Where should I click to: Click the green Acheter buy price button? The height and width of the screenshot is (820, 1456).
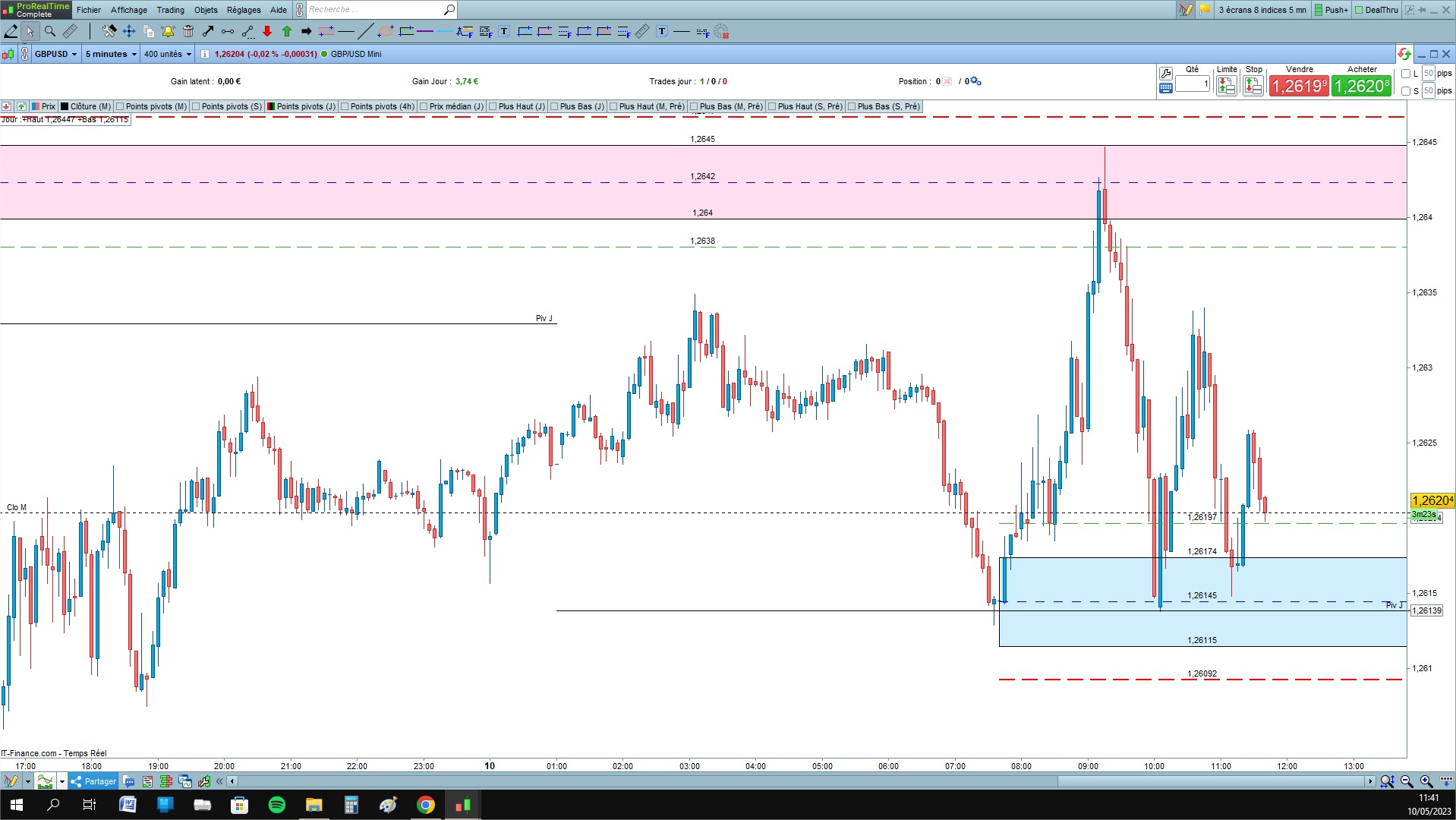[x=1361, y=86]
